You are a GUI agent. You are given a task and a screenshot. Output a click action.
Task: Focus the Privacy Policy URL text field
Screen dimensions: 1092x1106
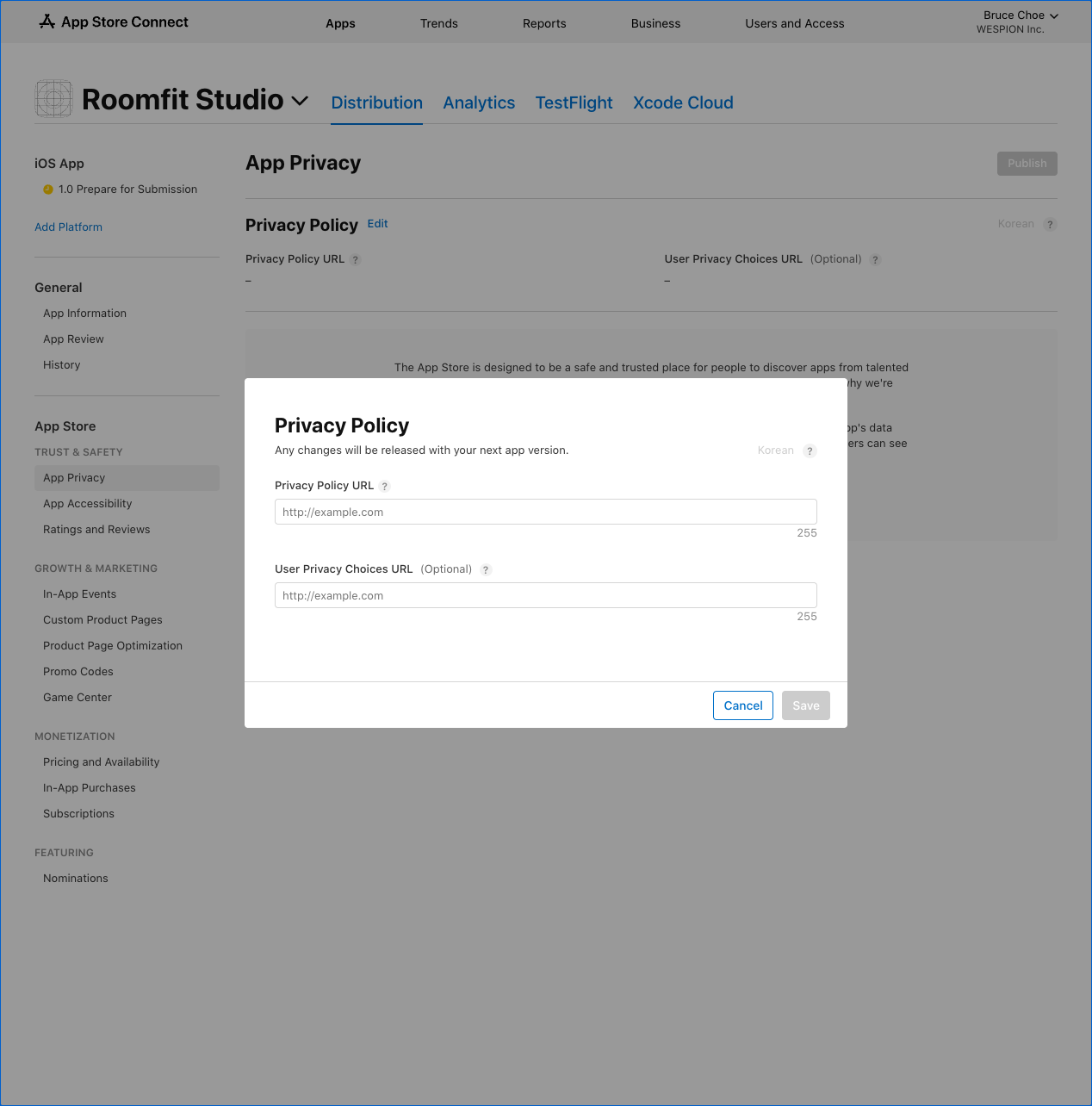click(545, 512)
